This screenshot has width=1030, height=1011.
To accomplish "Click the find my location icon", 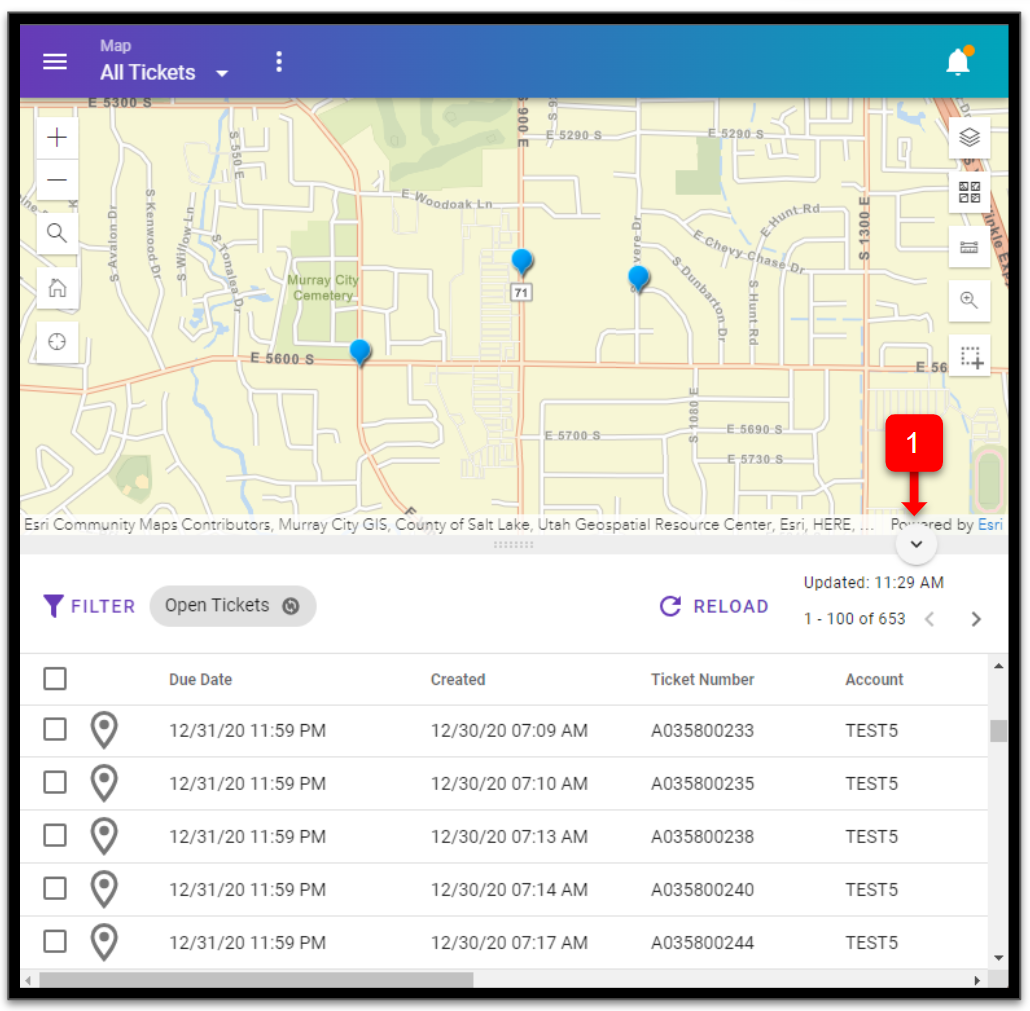I will tap(57, 342).
